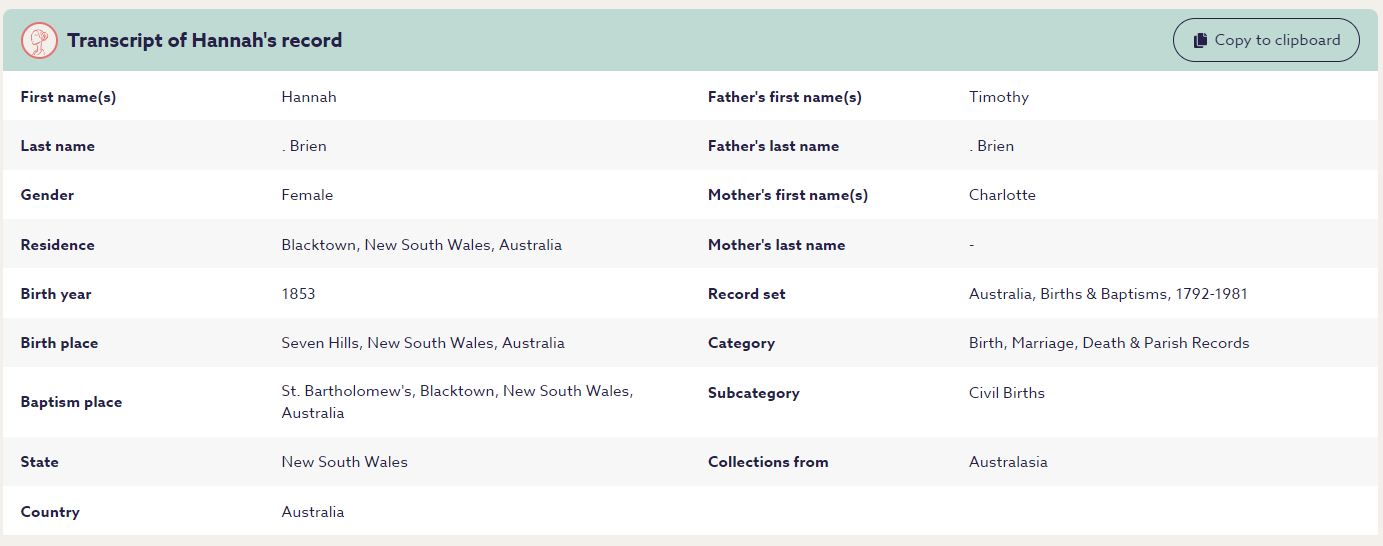1383x546 pixels.
Task: Click the tree logo icon beside transcript title
Action: tap(40, 40)
